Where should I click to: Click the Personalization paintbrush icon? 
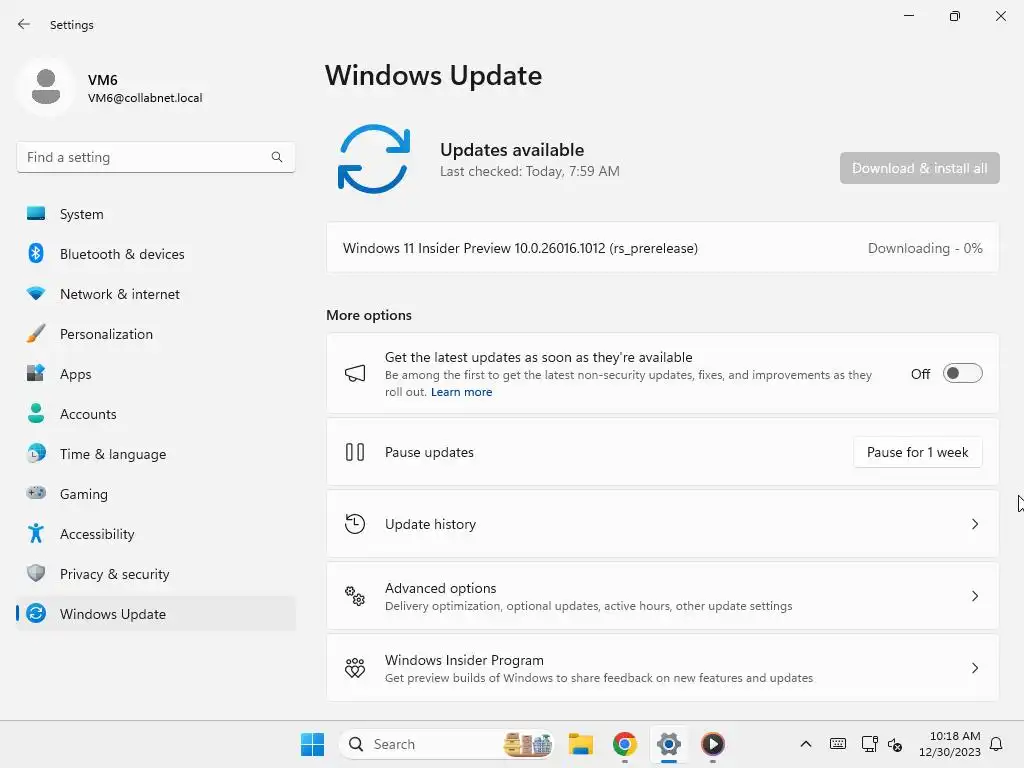[x=36, y=334]
